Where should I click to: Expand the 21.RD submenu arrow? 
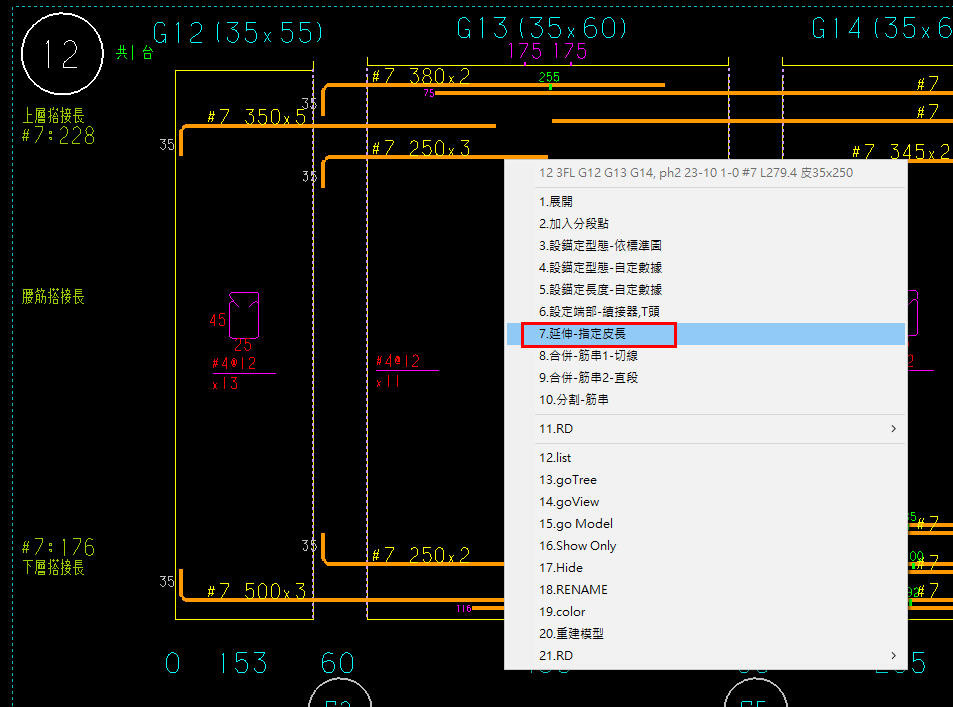pyautogui.click(x=893, y=655)
